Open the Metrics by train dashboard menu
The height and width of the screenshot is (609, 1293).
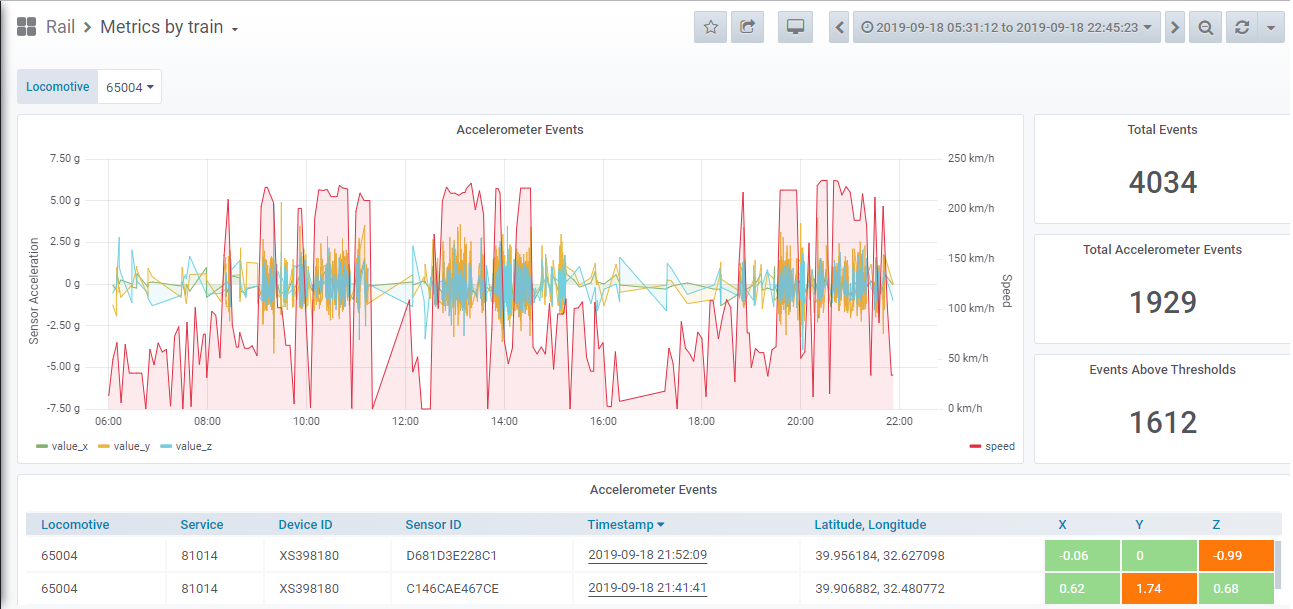pyautogui.click(x=169, y=27)
